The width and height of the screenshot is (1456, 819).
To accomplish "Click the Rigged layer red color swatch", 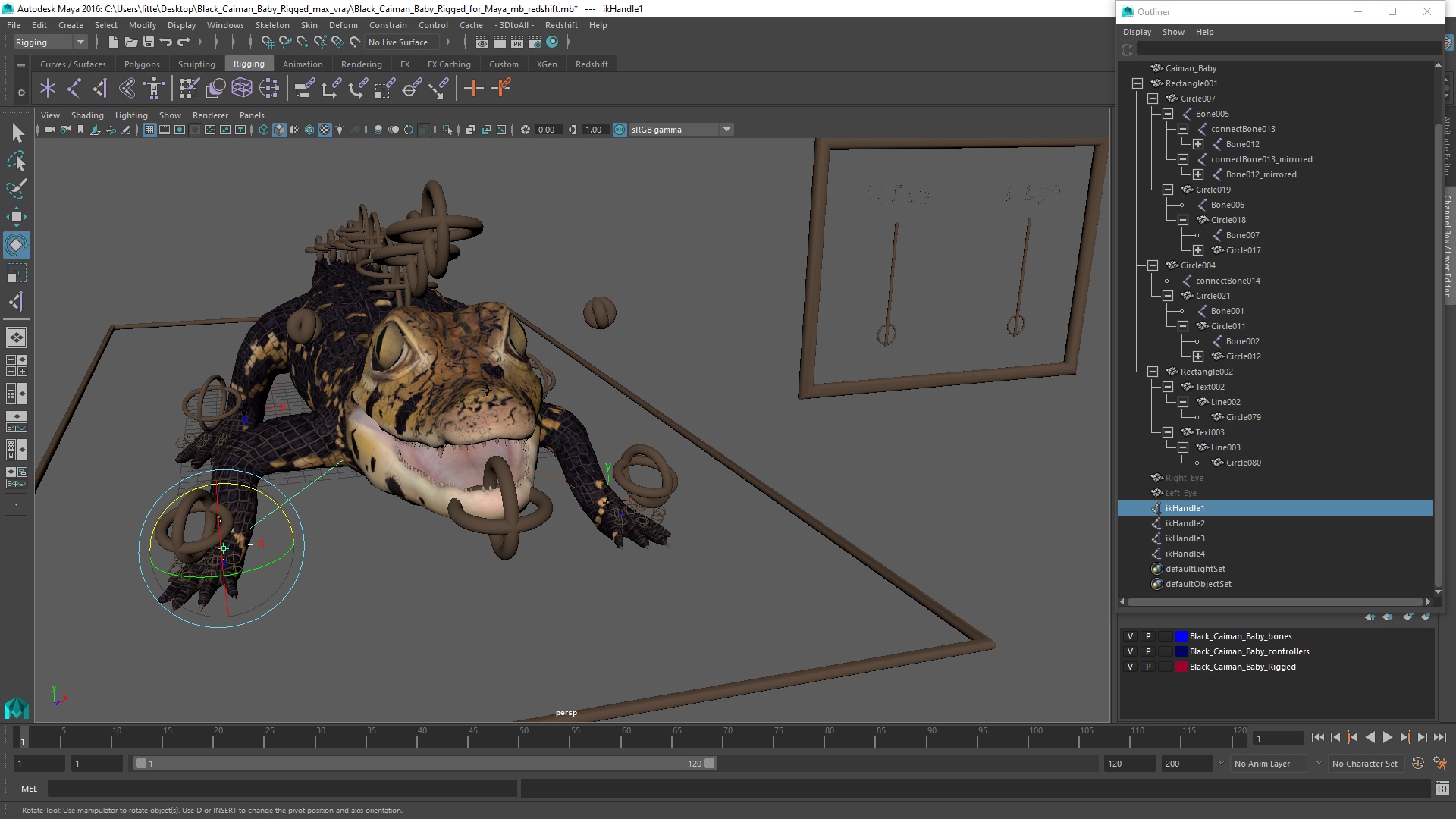I will 1181,667.
